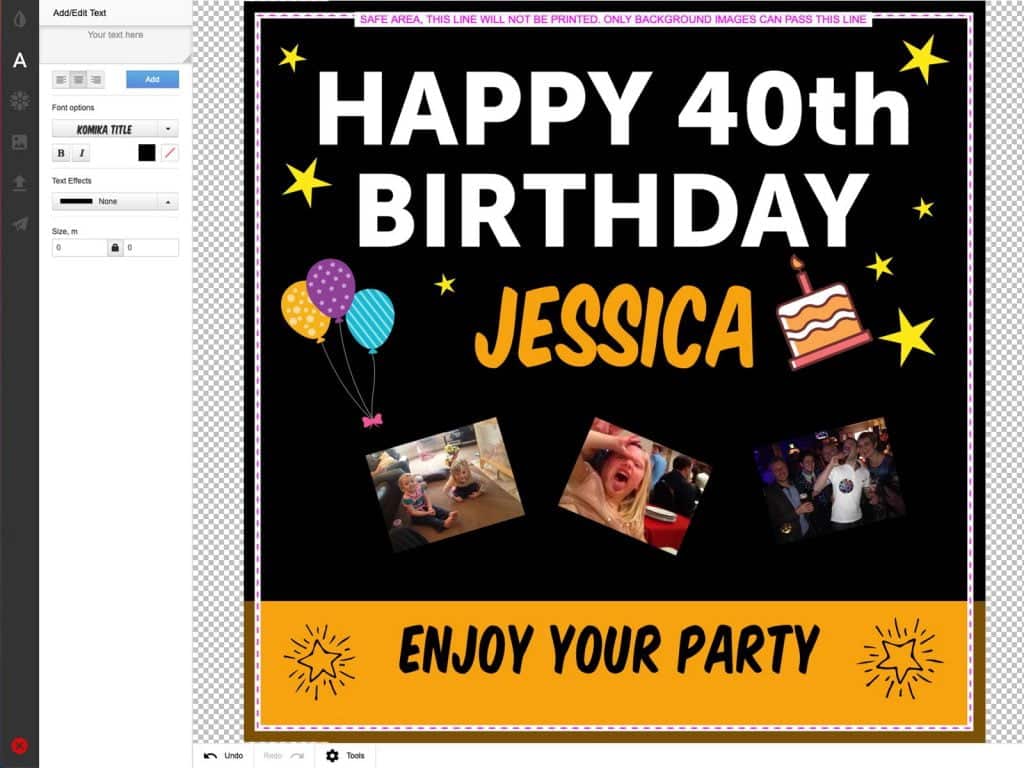The width and height of the screenshot is (1024, 768).
Task: Open the image gallery sidebar icon
Action: (x=19, y=142)
